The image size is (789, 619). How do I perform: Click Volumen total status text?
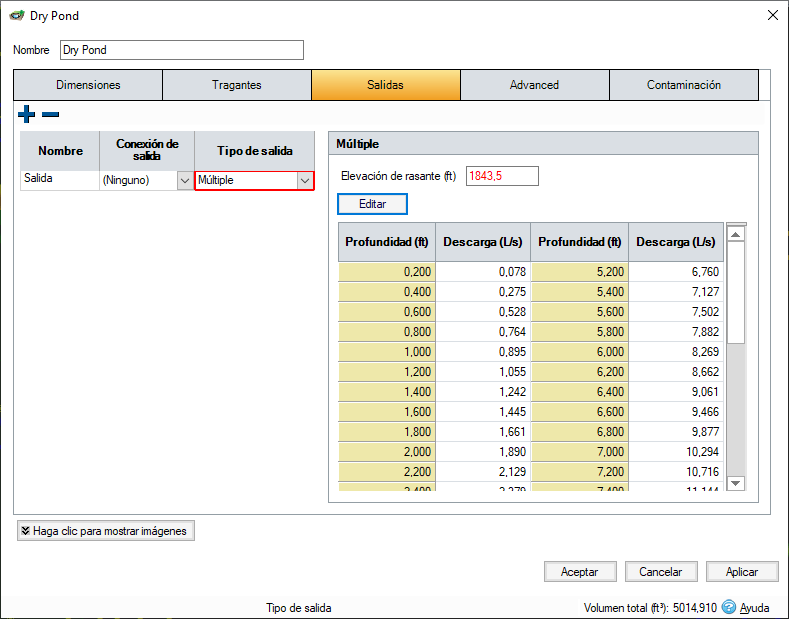pyautogui.click(x=650, y=607)
